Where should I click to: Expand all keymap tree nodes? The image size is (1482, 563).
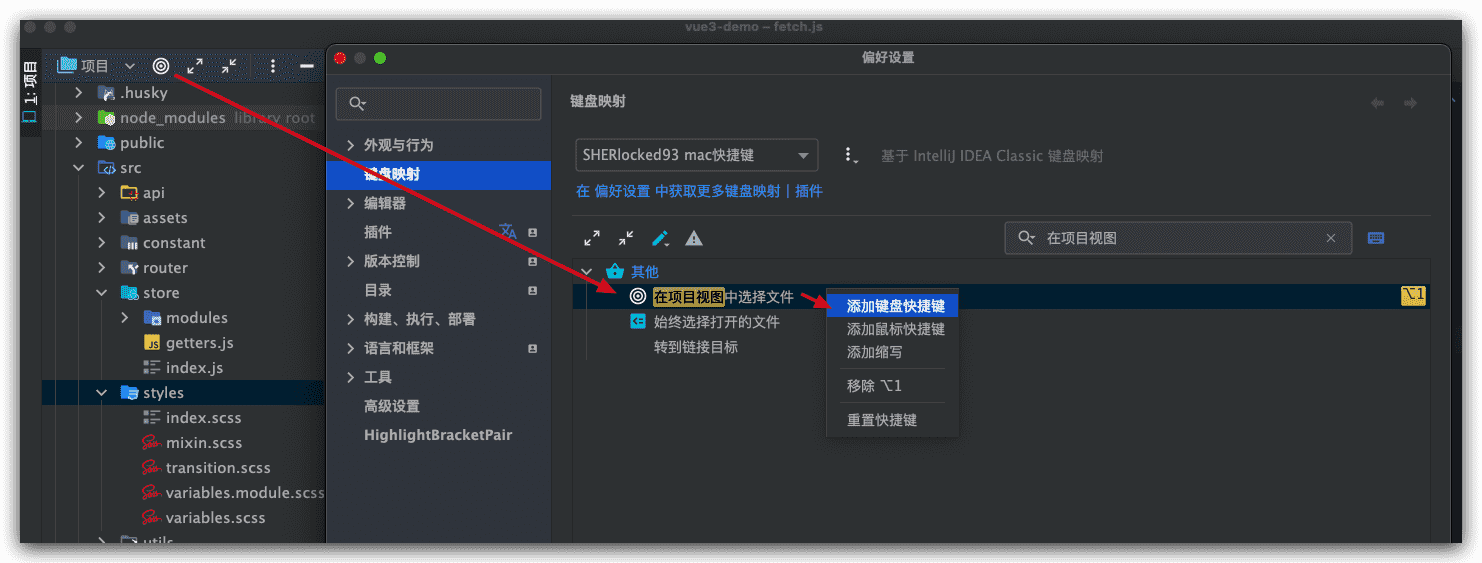point(592,238)
